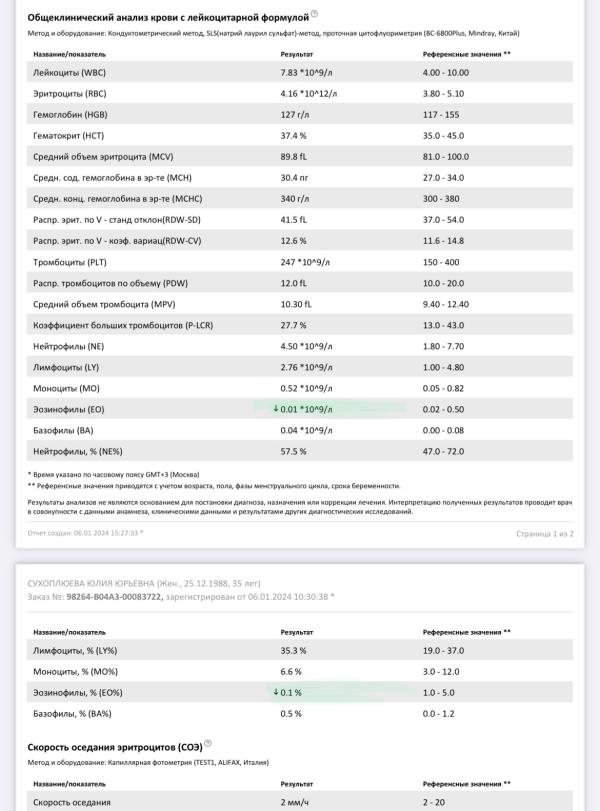Click the Нейтрофилы, % (NE%) row
This screenshot has width=600, height=811.
click(x=300, y=451)
